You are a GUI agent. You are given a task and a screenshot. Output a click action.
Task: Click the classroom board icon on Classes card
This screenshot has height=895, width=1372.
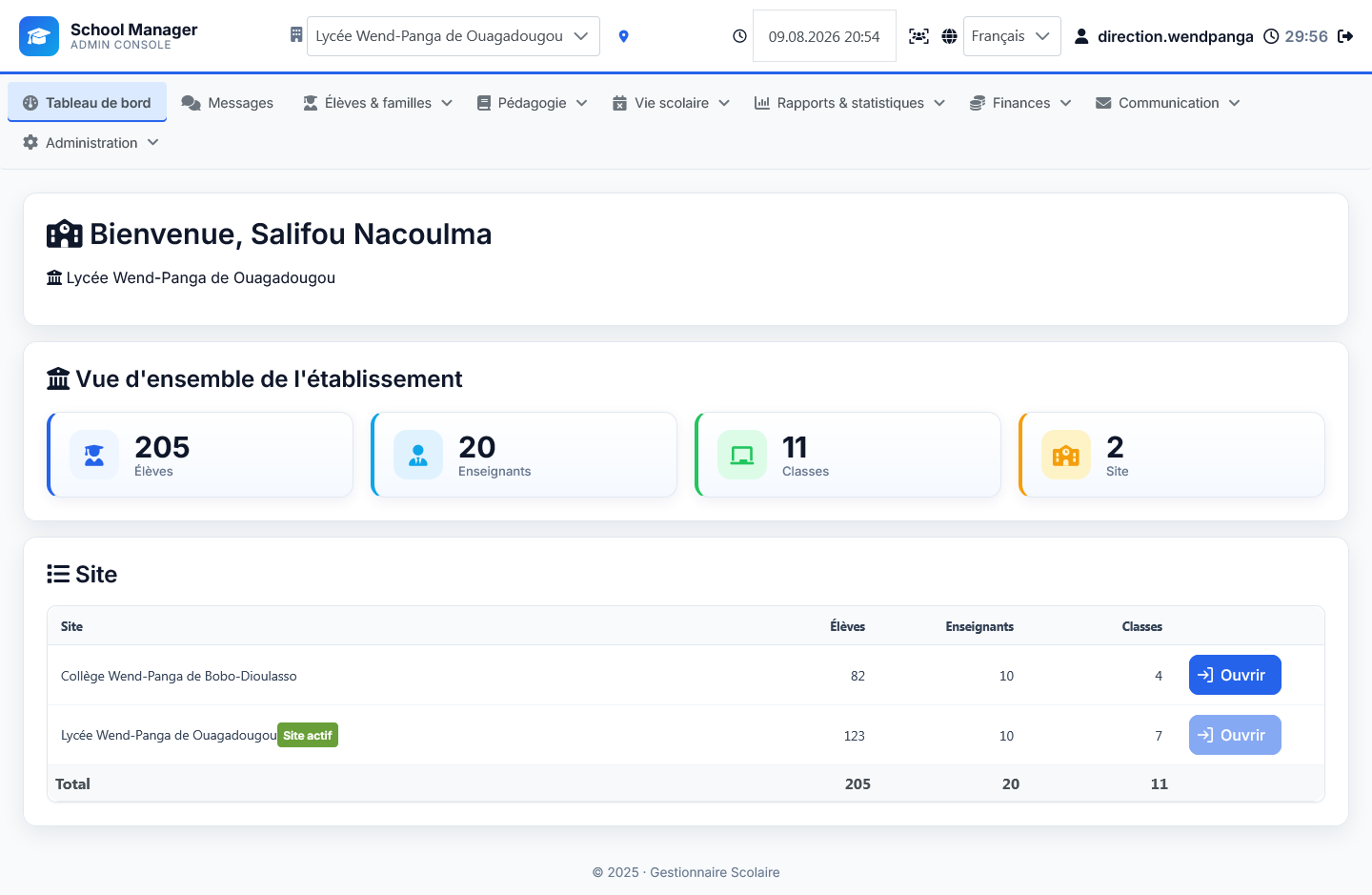pyautogui.click(x=742, y=455)
